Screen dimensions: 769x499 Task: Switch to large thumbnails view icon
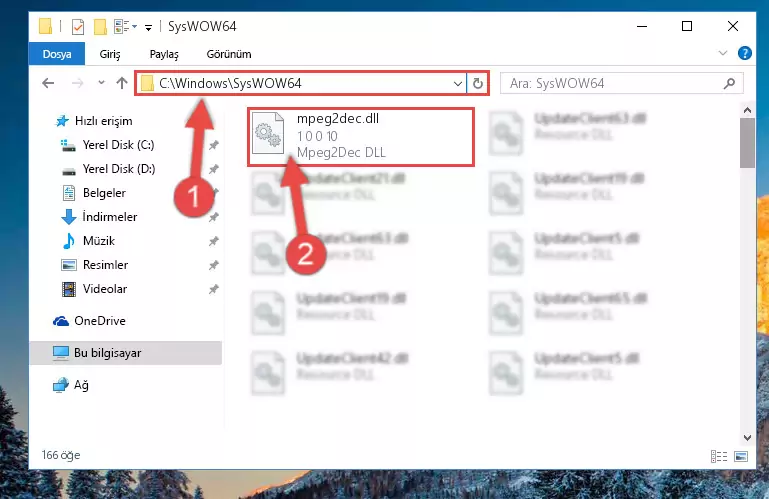tap(741, 456)
